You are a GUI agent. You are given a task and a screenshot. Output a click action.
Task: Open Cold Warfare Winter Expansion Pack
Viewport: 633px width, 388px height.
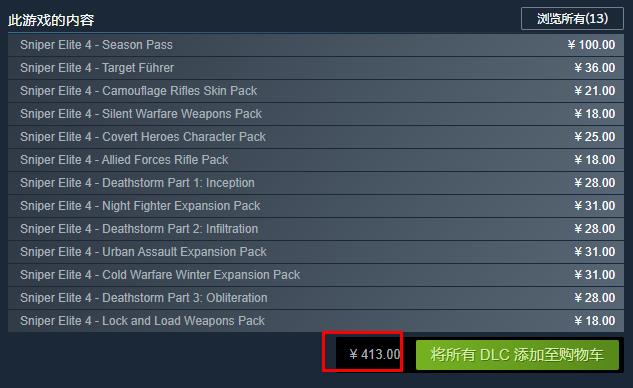[x=316, y=275]
